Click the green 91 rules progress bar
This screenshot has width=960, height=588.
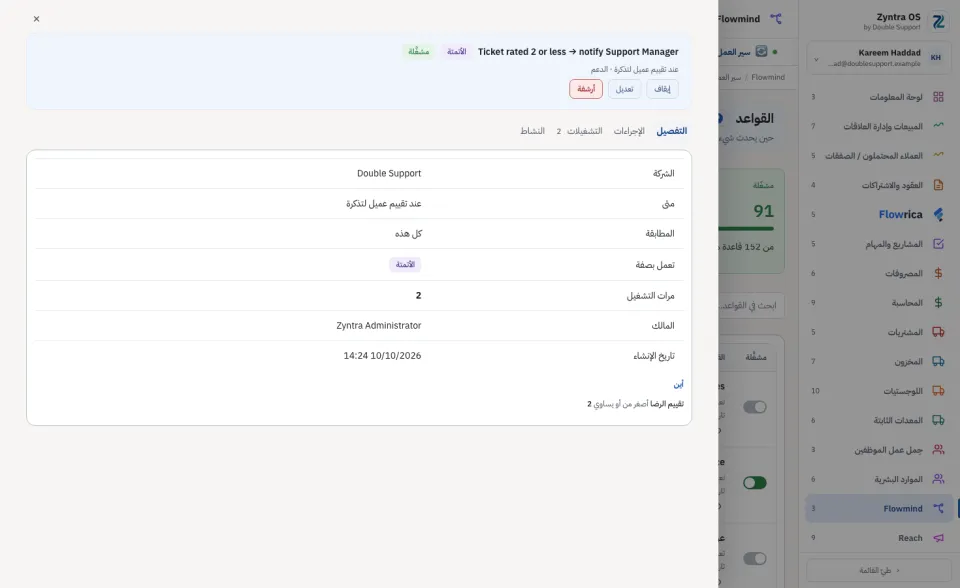coord(747,229)
